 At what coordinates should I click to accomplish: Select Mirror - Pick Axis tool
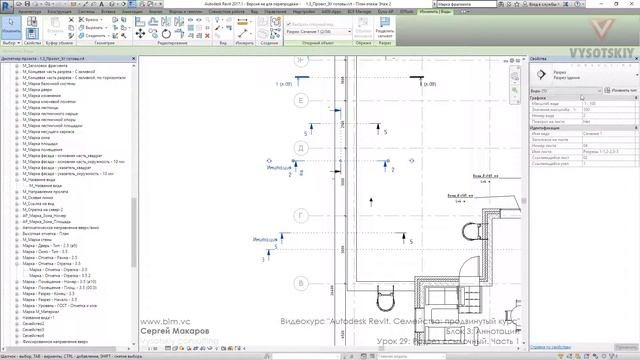click(166, 22)
